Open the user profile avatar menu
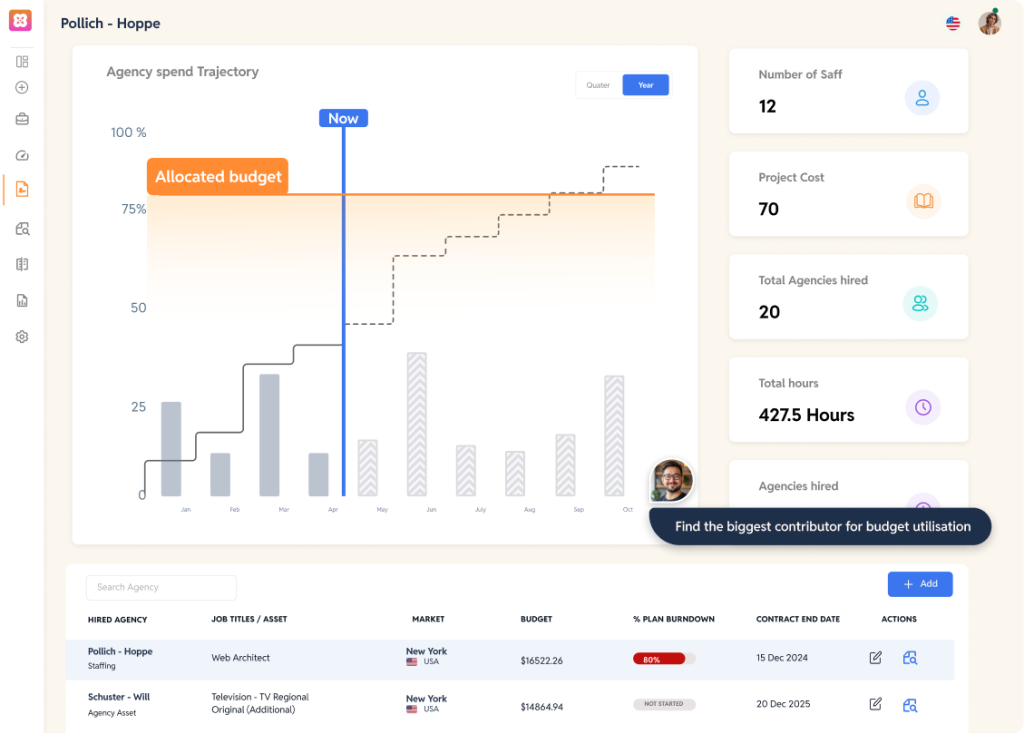The height and width of the screenshot is (734, 1024). pyautogui.click(x=989, y=23)
